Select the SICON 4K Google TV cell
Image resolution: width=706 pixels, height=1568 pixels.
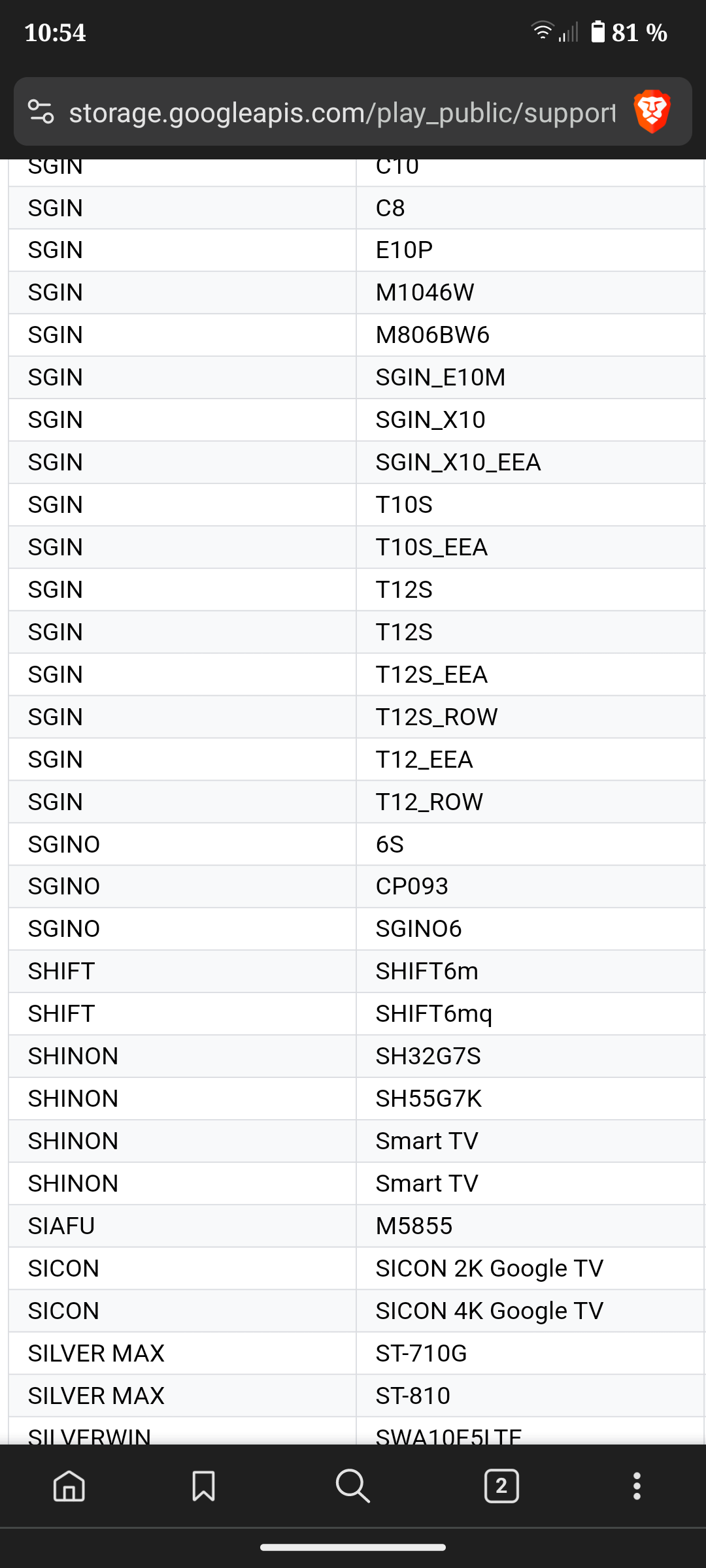click(x=489, y=1311)
